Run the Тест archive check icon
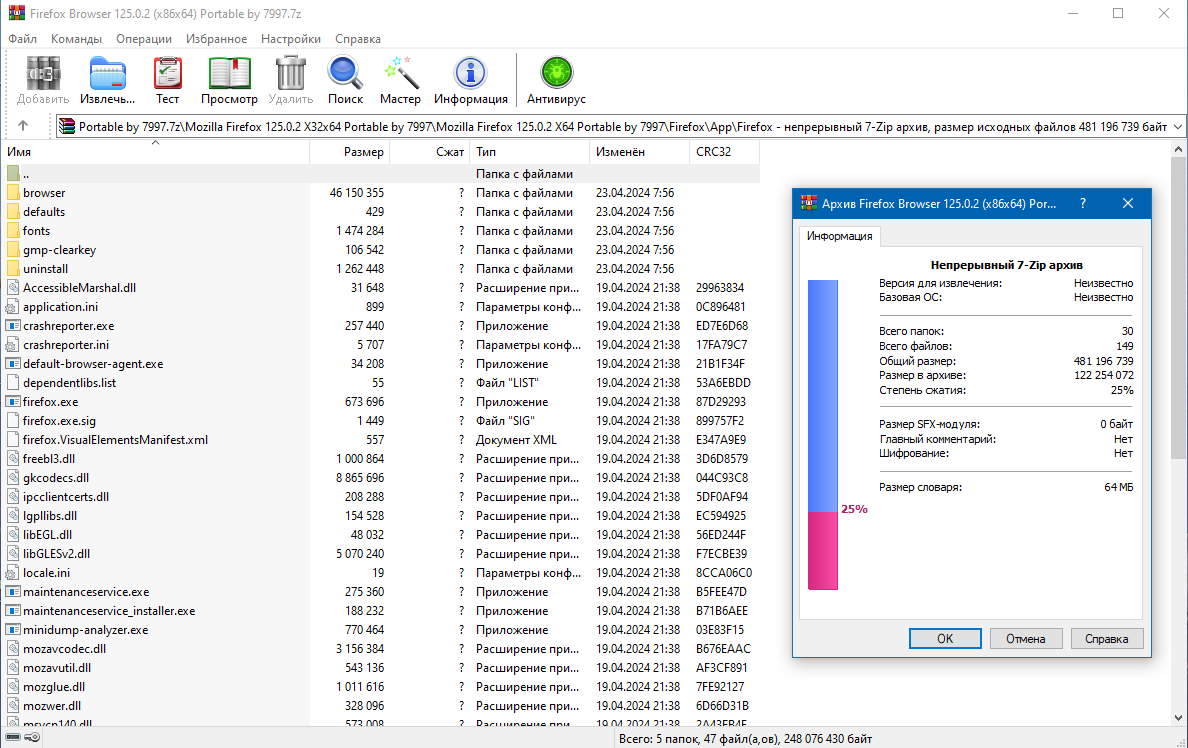Viewport: 1188px width, 748px height. pyautogui.click(x=167, y=74)
